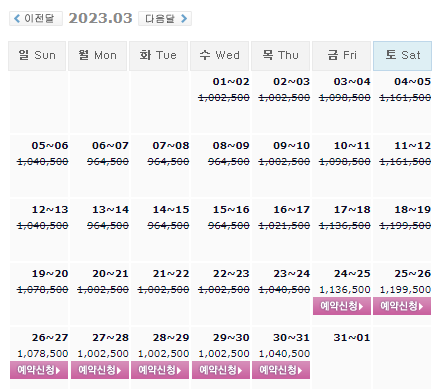Click 예약신청 under the 27~28 date
Screen dimensions: 443x392
100,370
